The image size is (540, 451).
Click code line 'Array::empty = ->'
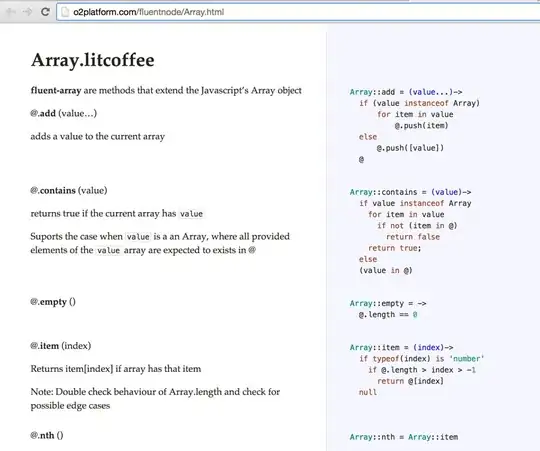(388, 303)
